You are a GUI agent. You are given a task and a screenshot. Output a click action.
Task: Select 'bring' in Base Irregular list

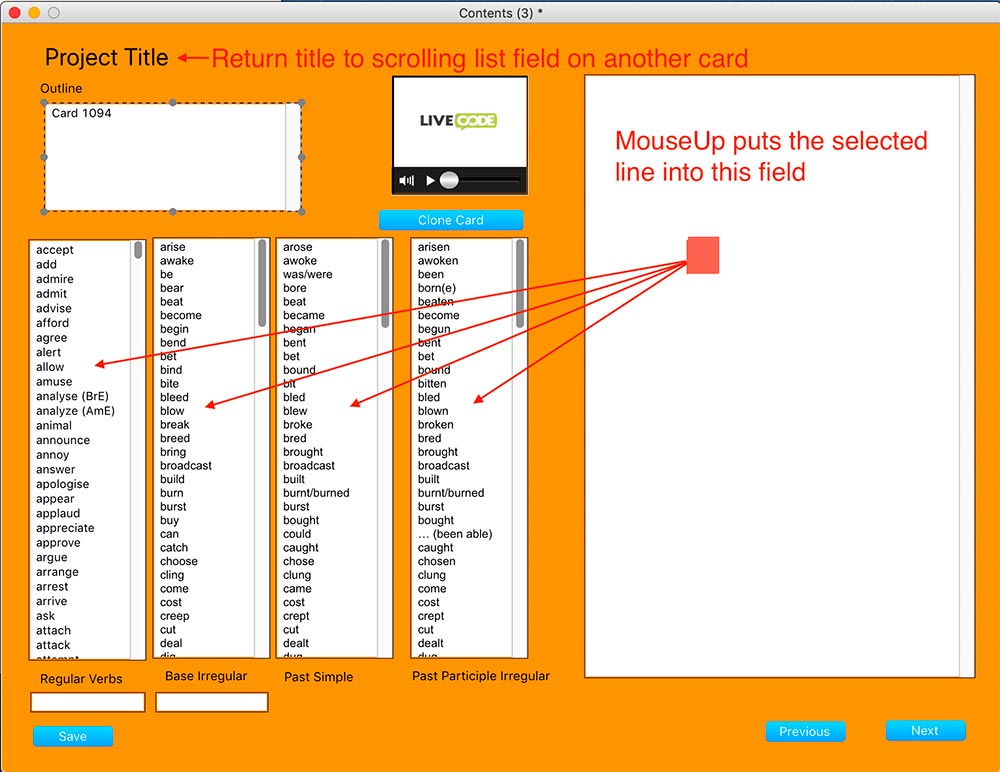[173, 452]
